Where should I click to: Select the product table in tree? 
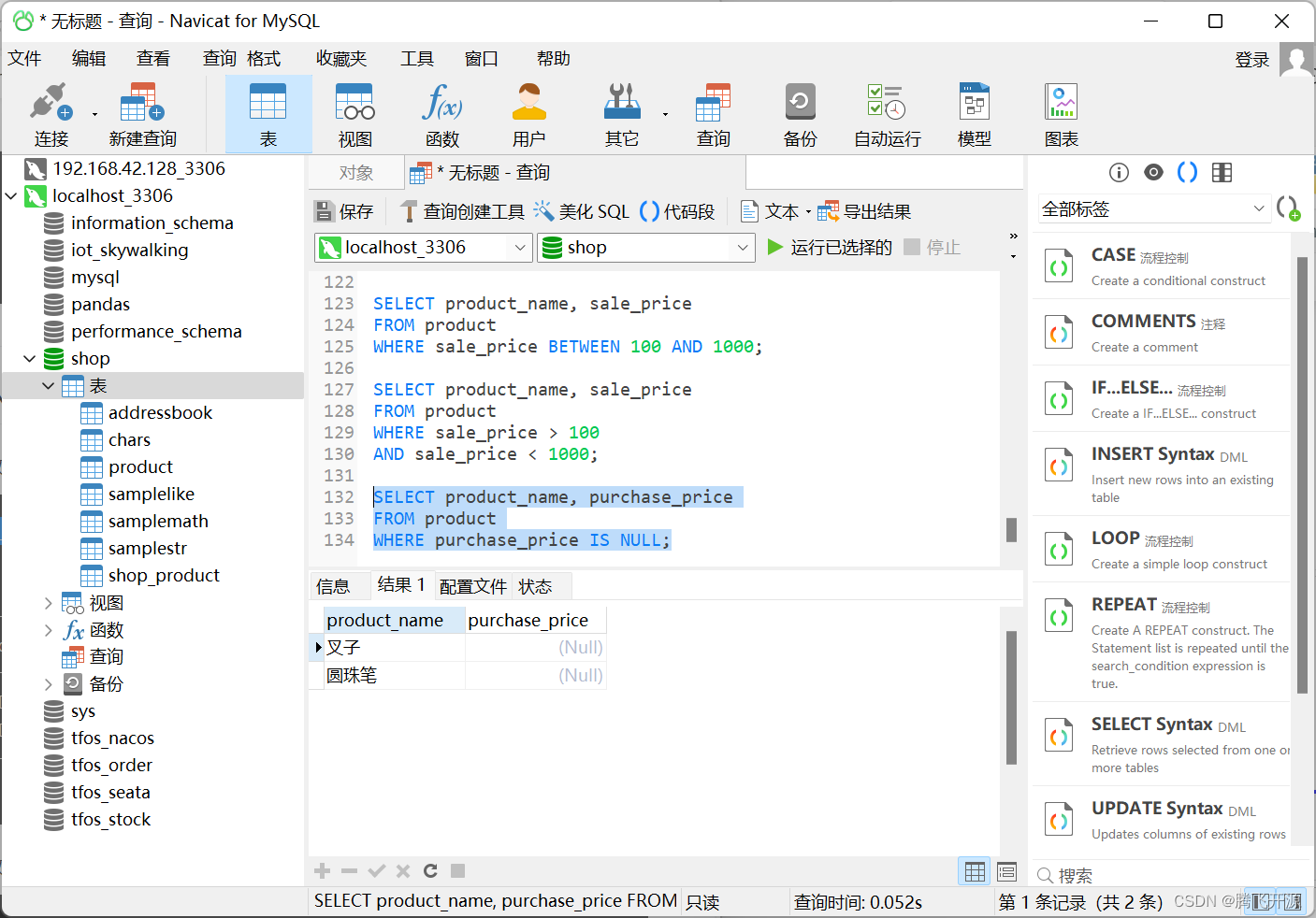(140, 467)
